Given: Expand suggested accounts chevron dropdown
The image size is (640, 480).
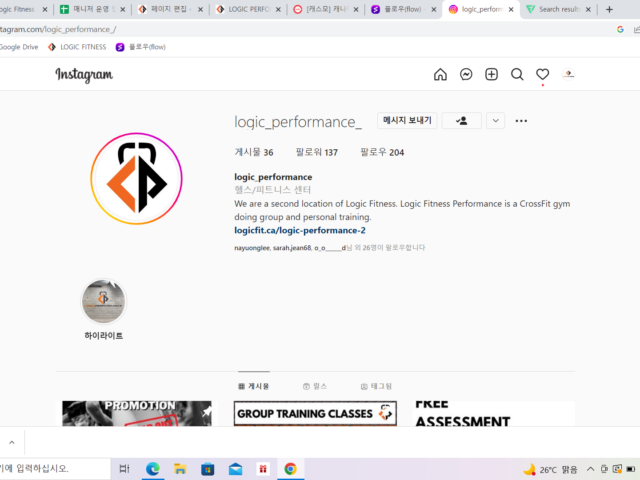Looking at the screenshot, I should [x=496, y=121].
